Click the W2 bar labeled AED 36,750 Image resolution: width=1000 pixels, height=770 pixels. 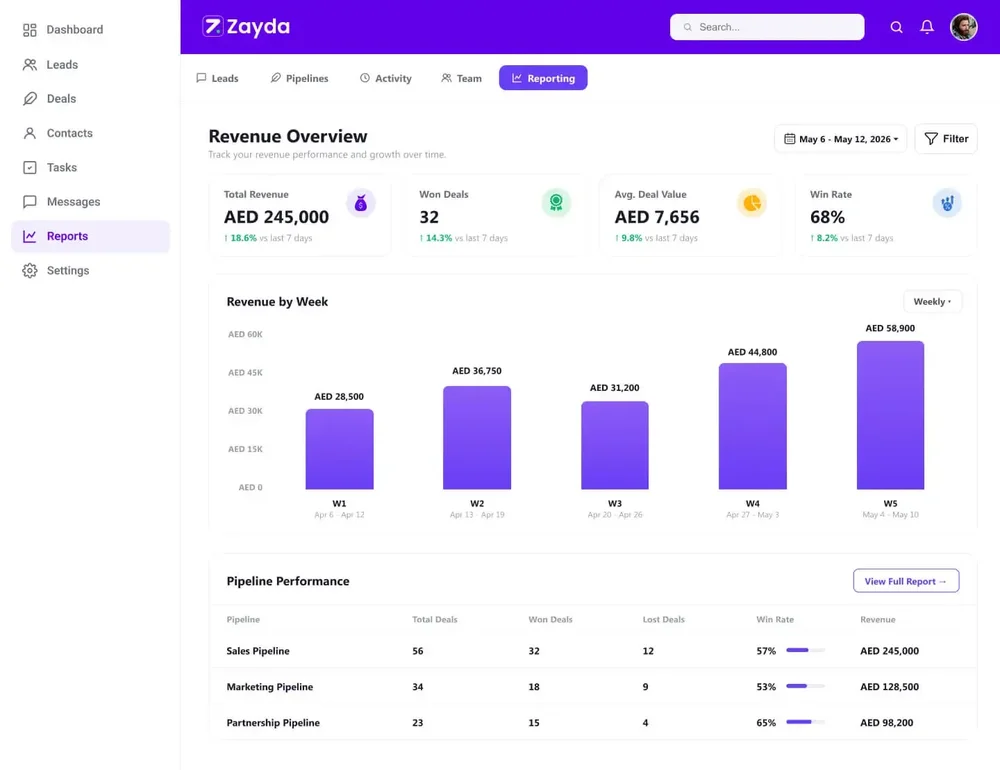[477, 438]
